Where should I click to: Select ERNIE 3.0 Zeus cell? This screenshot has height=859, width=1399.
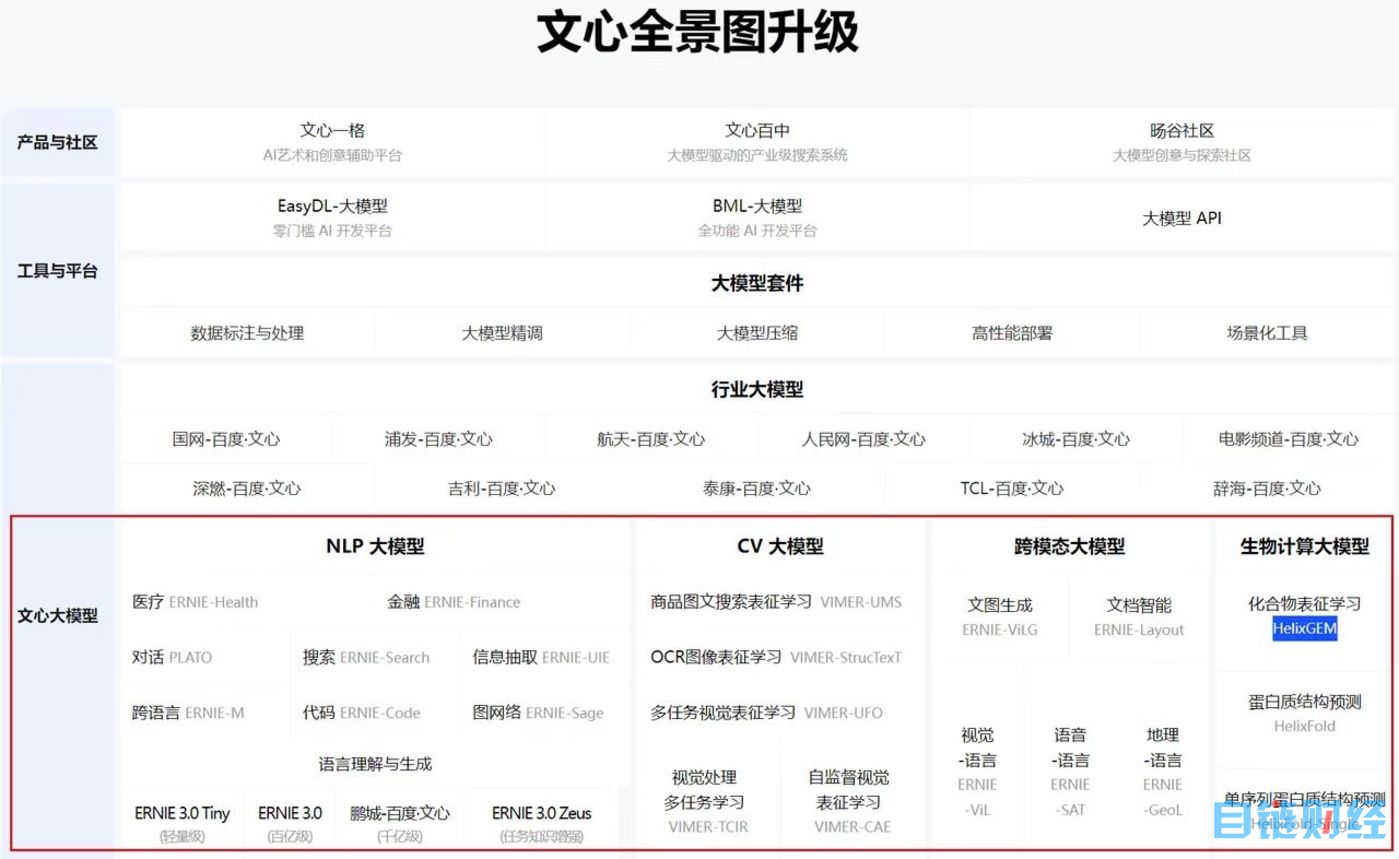coord(541,824)
